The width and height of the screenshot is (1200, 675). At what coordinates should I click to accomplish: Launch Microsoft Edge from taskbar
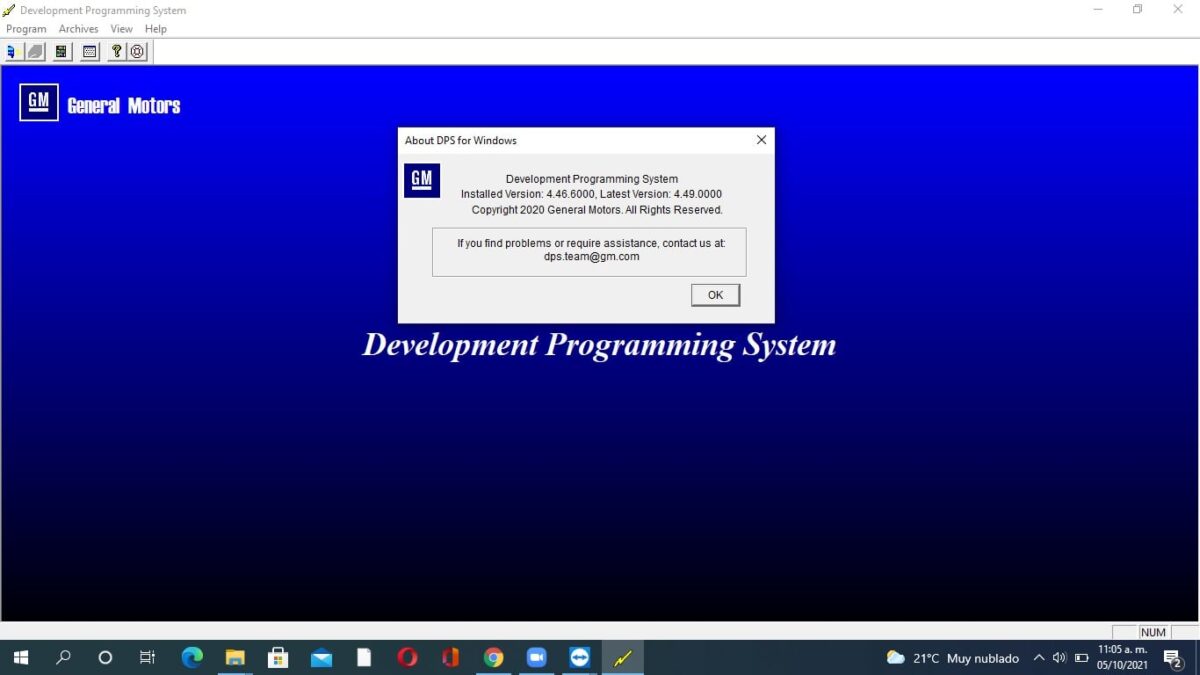pyautogui.click(x=192, y=657)
